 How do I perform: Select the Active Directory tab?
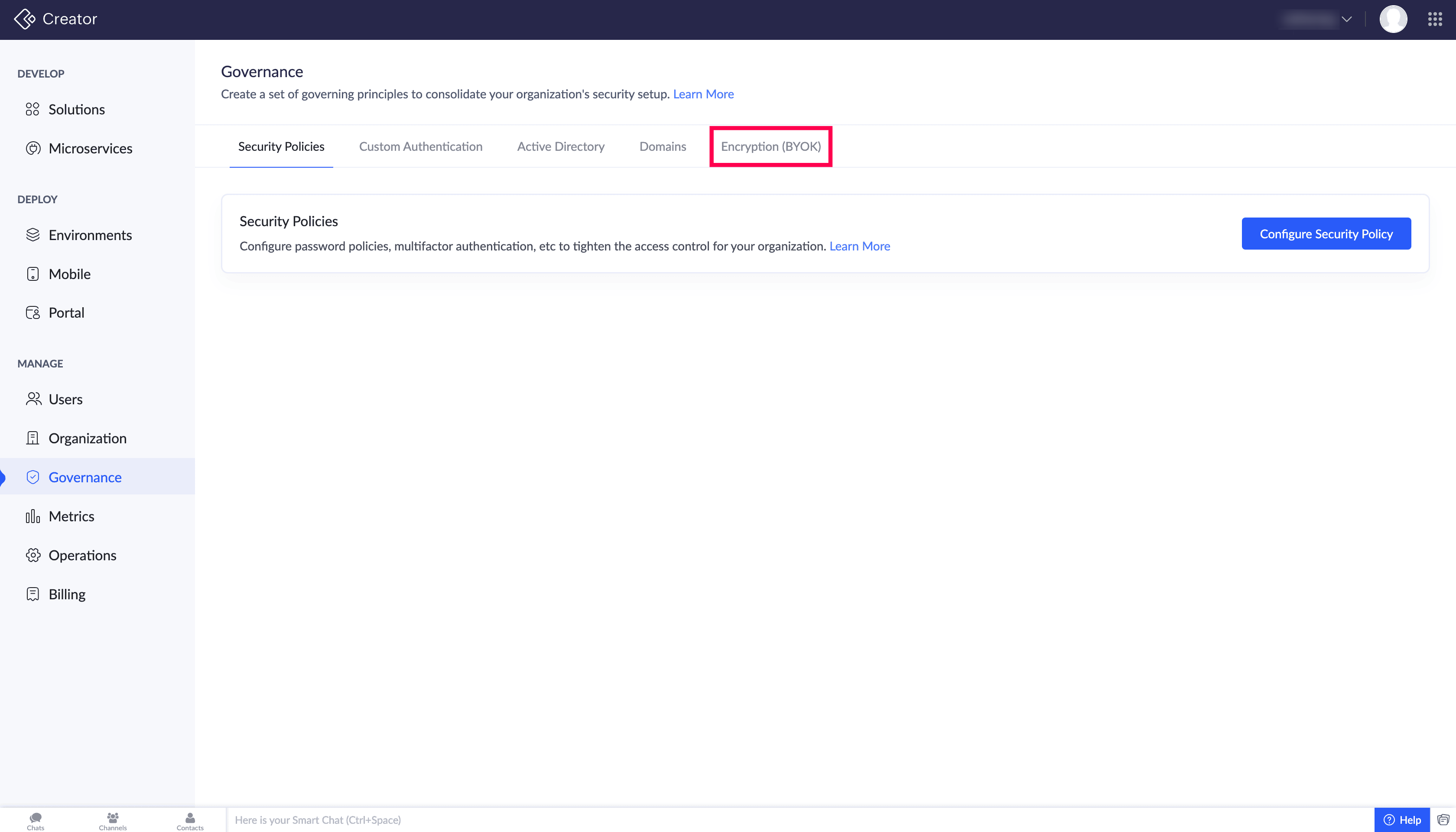click(x=561, y=146)
